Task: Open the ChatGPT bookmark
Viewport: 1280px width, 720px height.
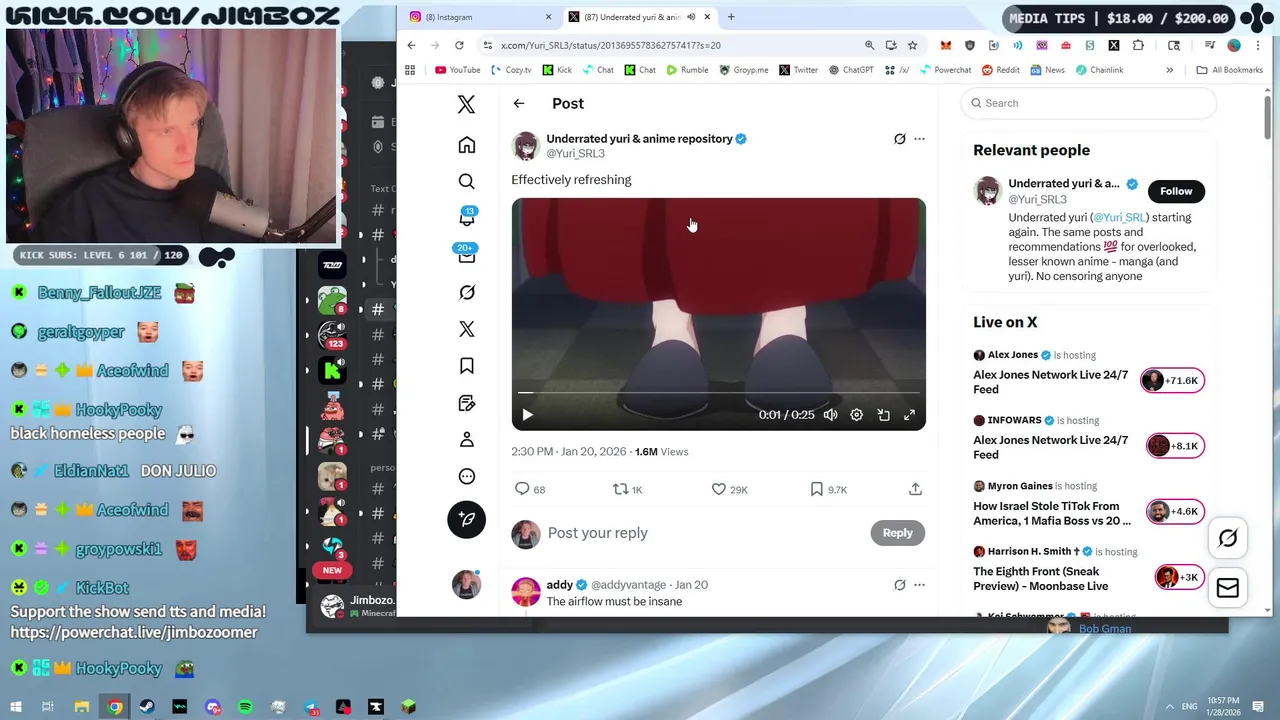Action: pos(851,70)
